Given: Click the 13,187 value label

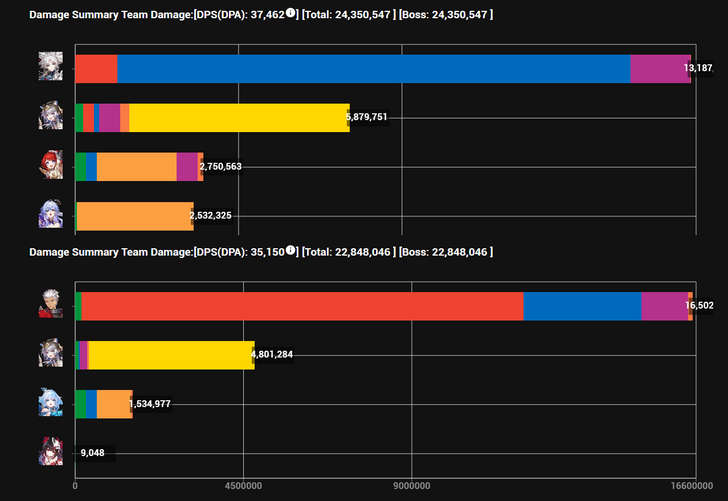Looking at the screenshot, I should pos(699,68).
